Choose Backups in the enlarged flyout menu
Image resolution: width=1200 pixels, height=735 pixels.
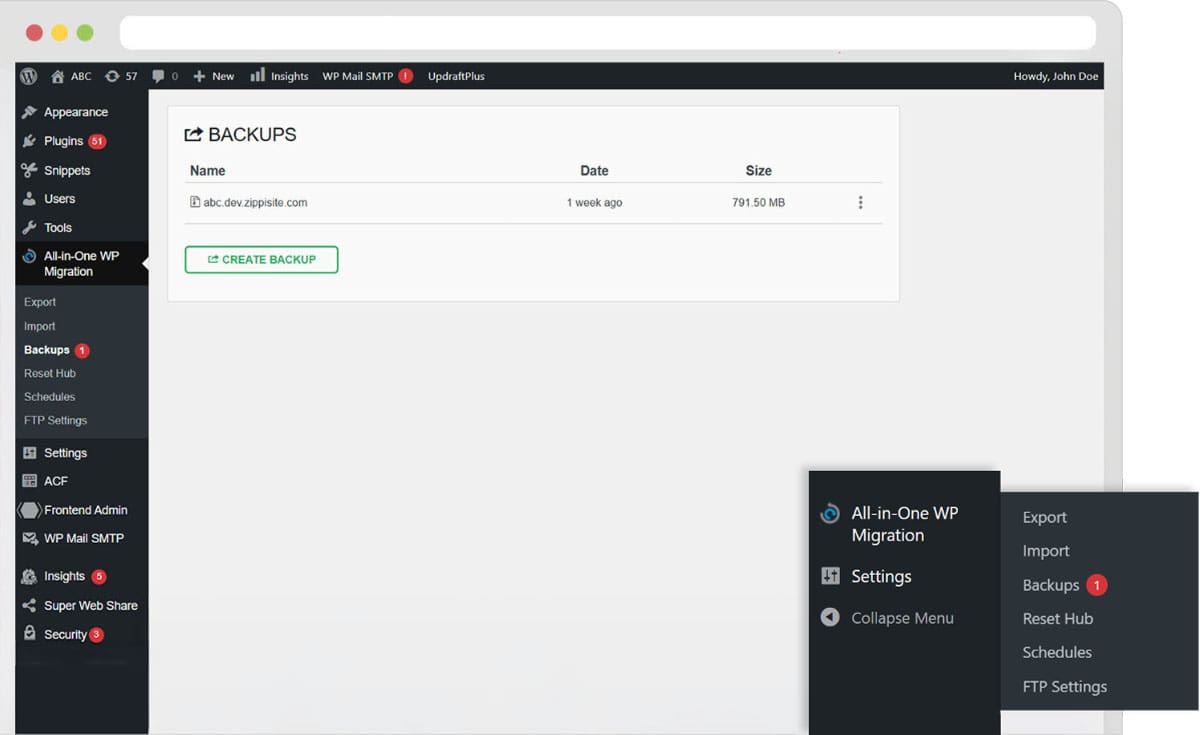tap(1050, 585)
